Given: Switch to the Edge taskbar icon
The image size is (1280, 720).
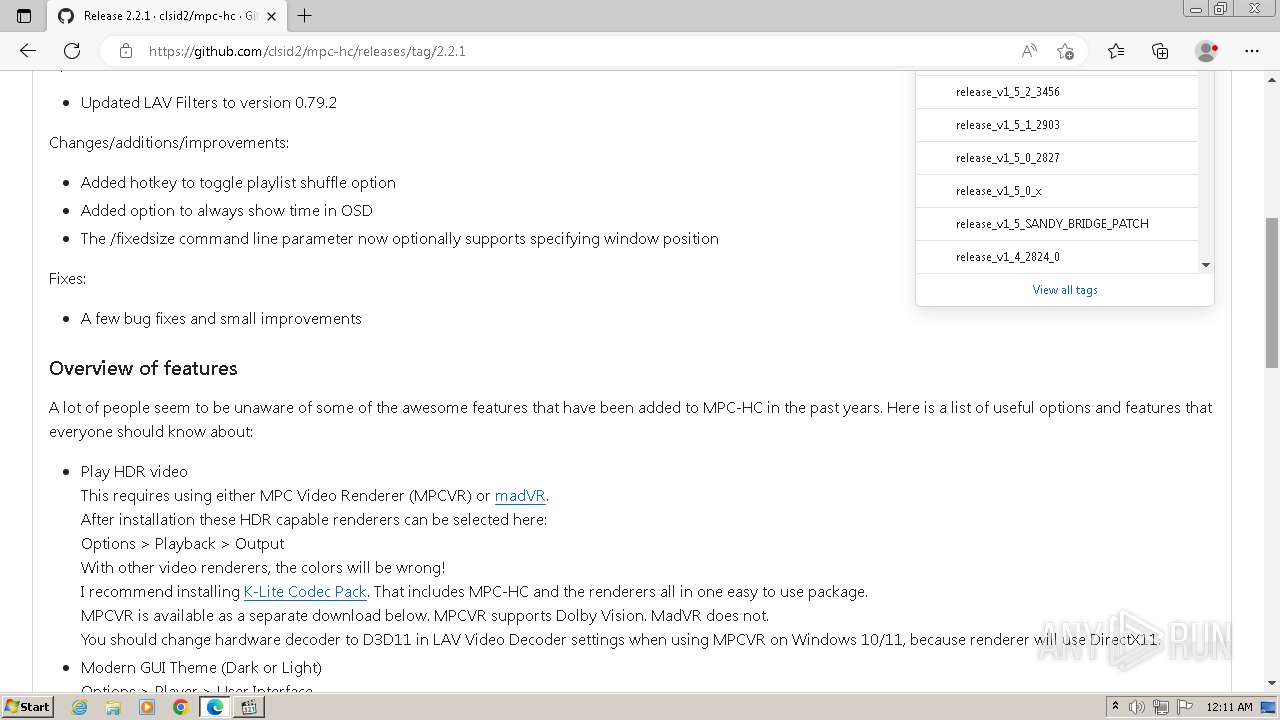Looking at the screenshot, I should (x=214, y=707).
